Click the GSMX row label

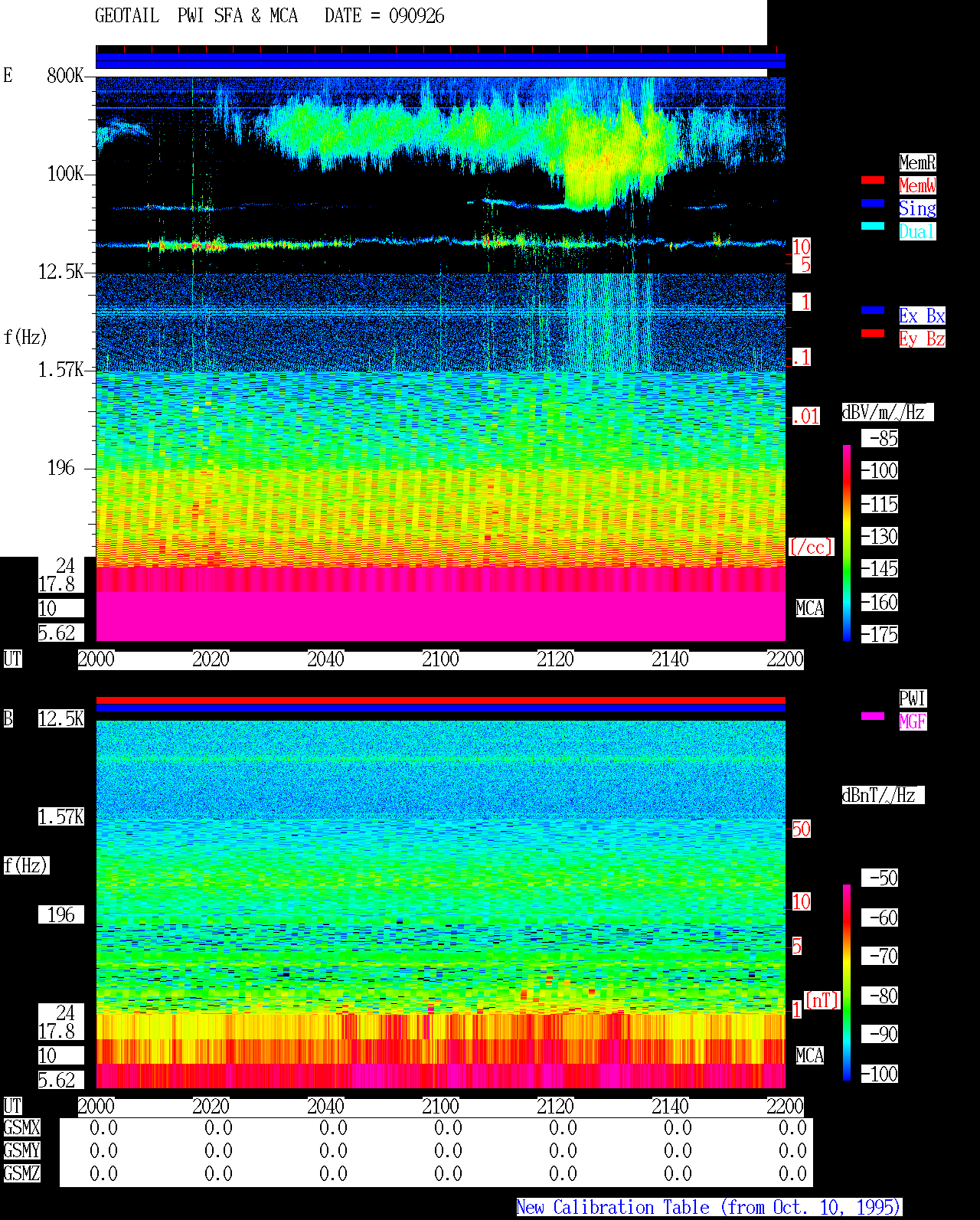pos(21,1127)
